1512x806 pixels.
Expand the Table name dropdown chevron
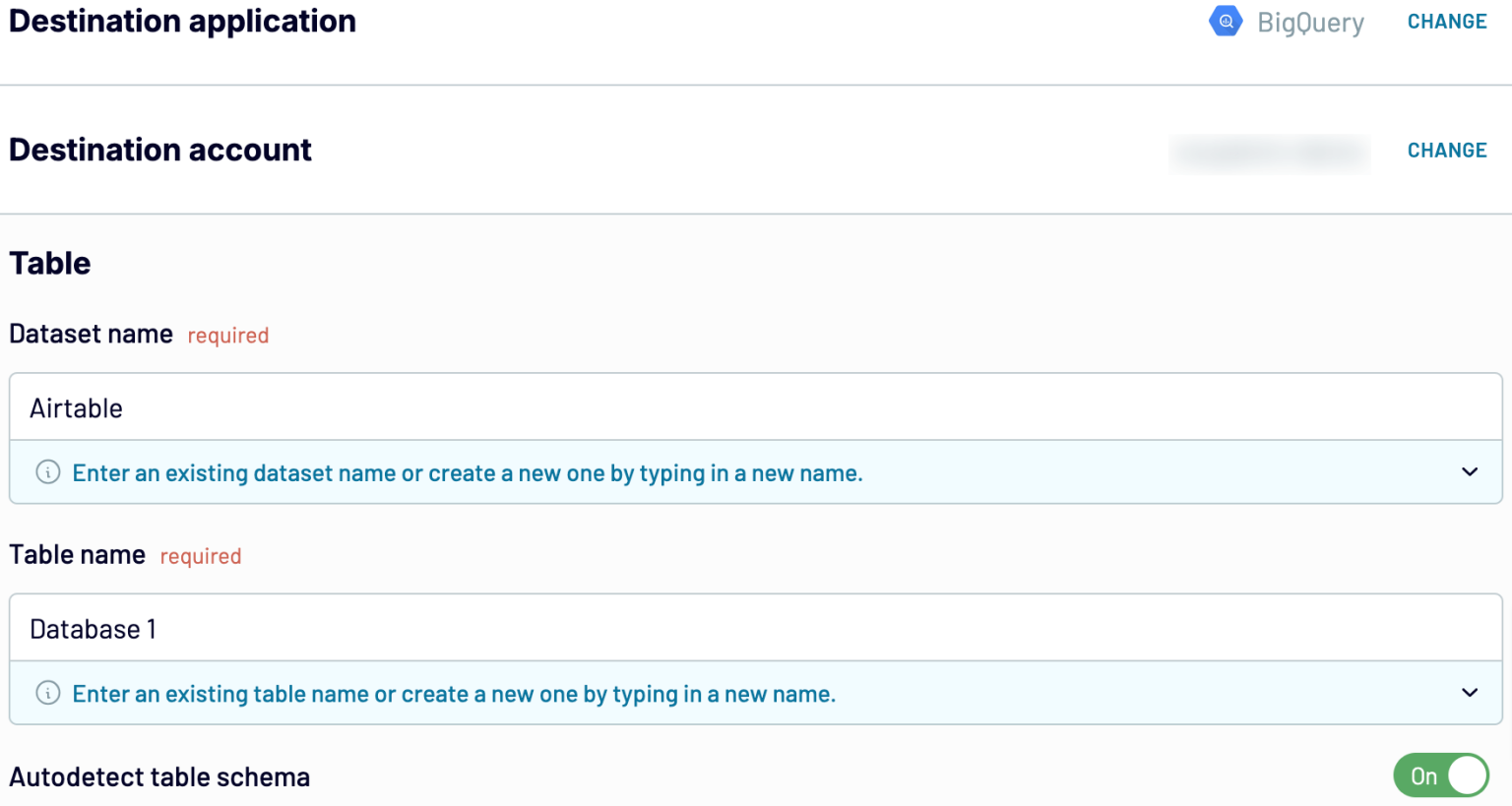click(x=1469, y=693)
